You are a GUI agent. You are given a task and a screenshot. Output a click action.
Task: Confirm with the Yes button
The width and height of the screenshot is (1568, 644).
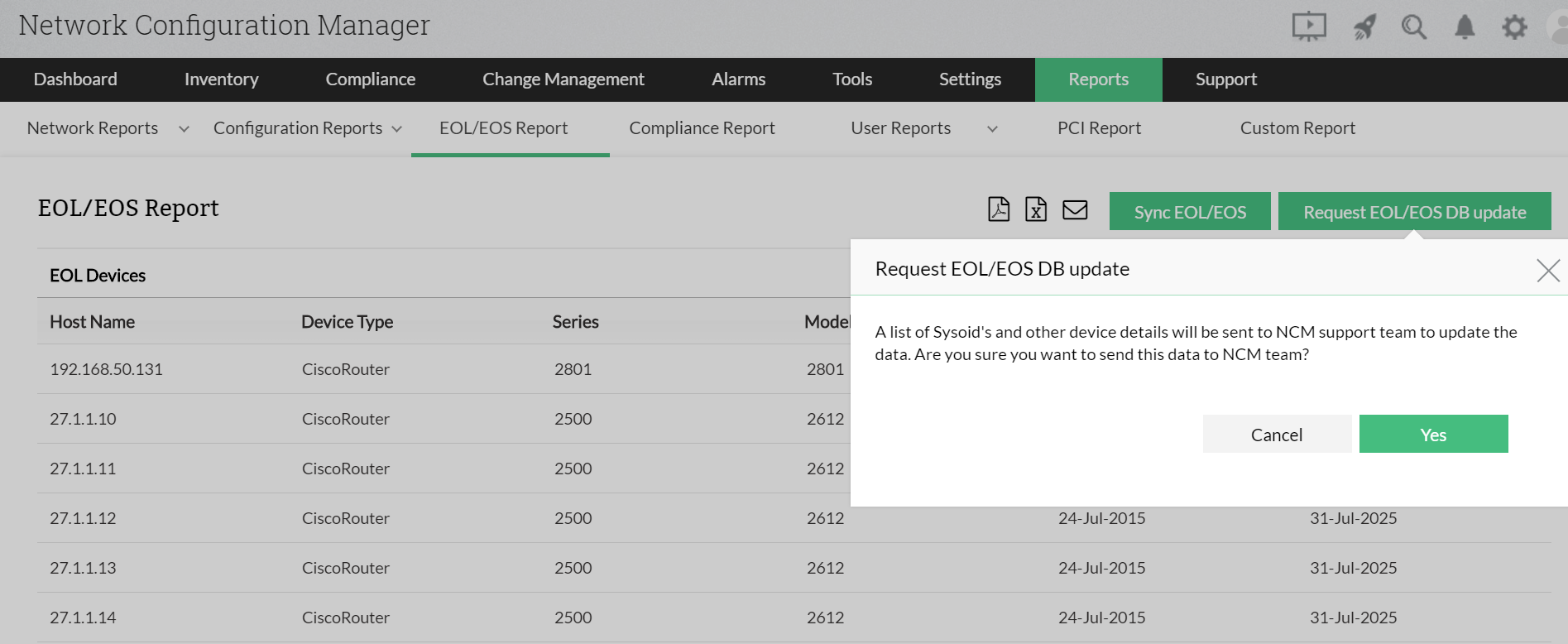pyautogui.click(x=1433, y=435)
